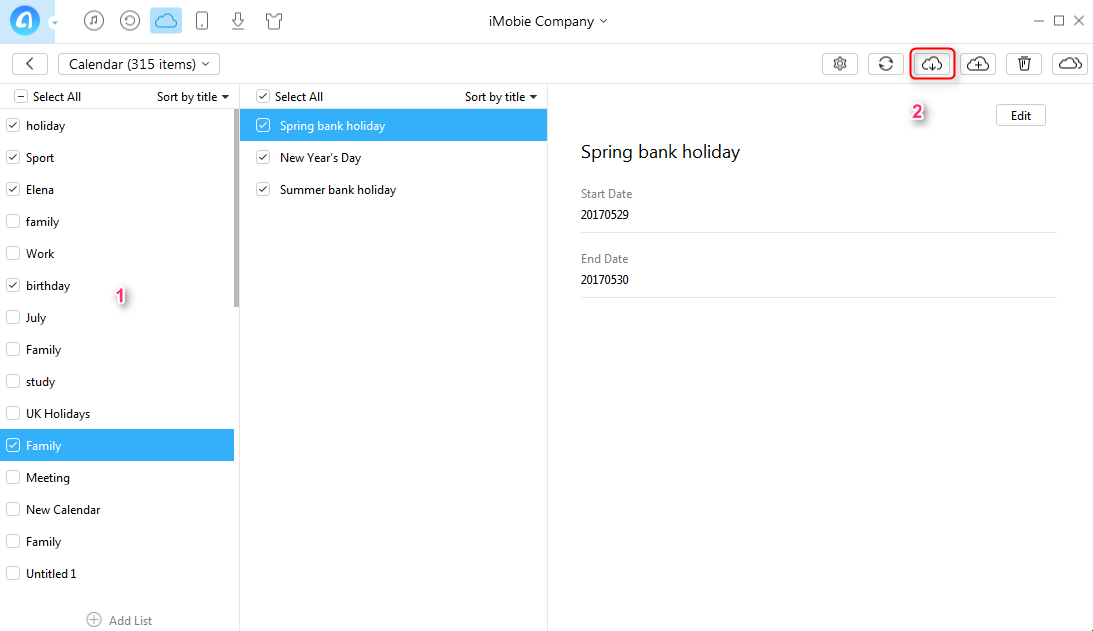
Task: Open the video download arrow icon
Action: pyautogui.click(x=238, y=21)
